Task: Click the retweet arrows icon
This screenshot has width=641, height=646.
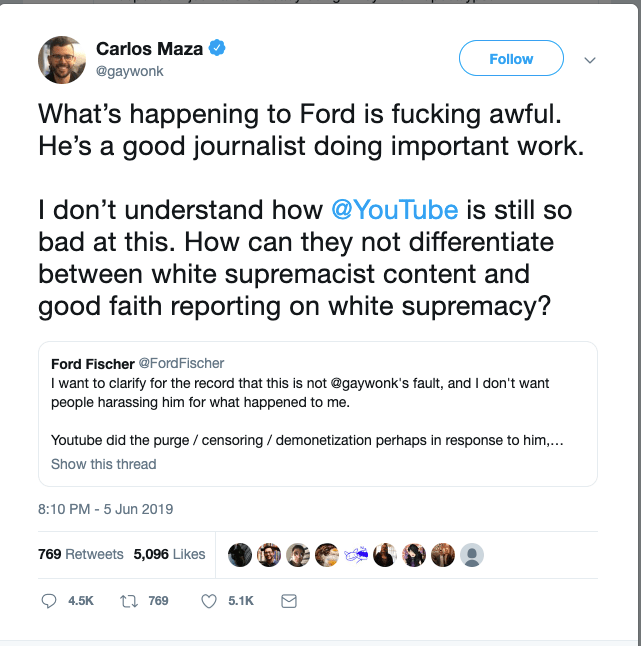Action: 128,601
